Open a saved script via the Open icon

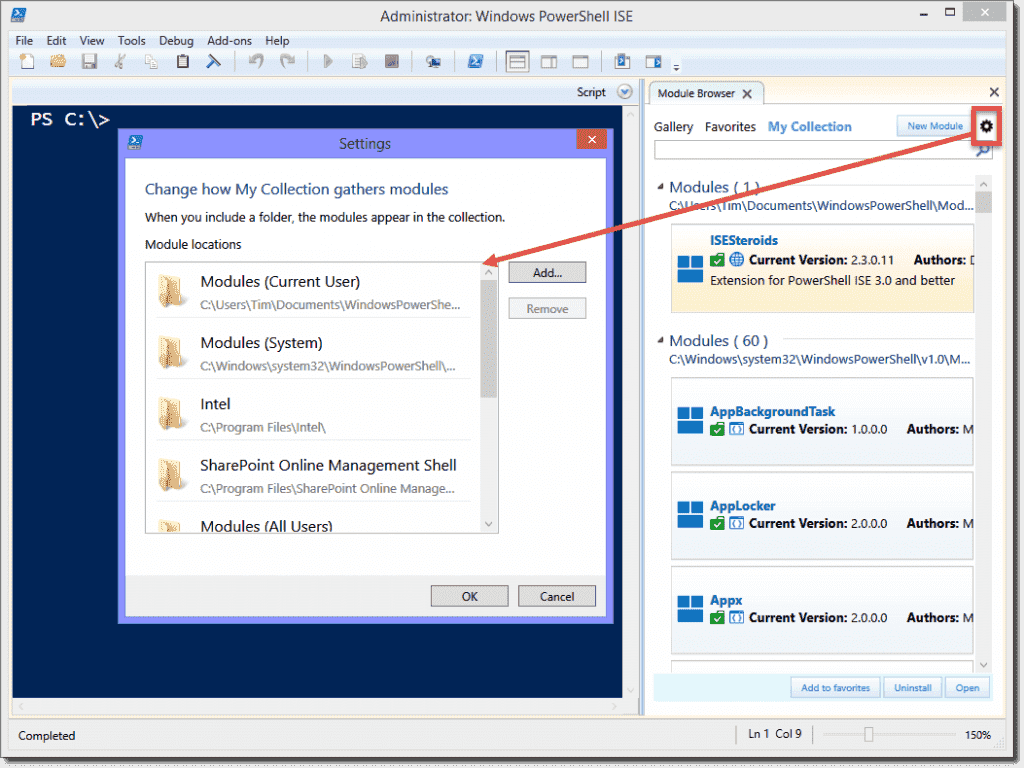[x=58, y=61]
